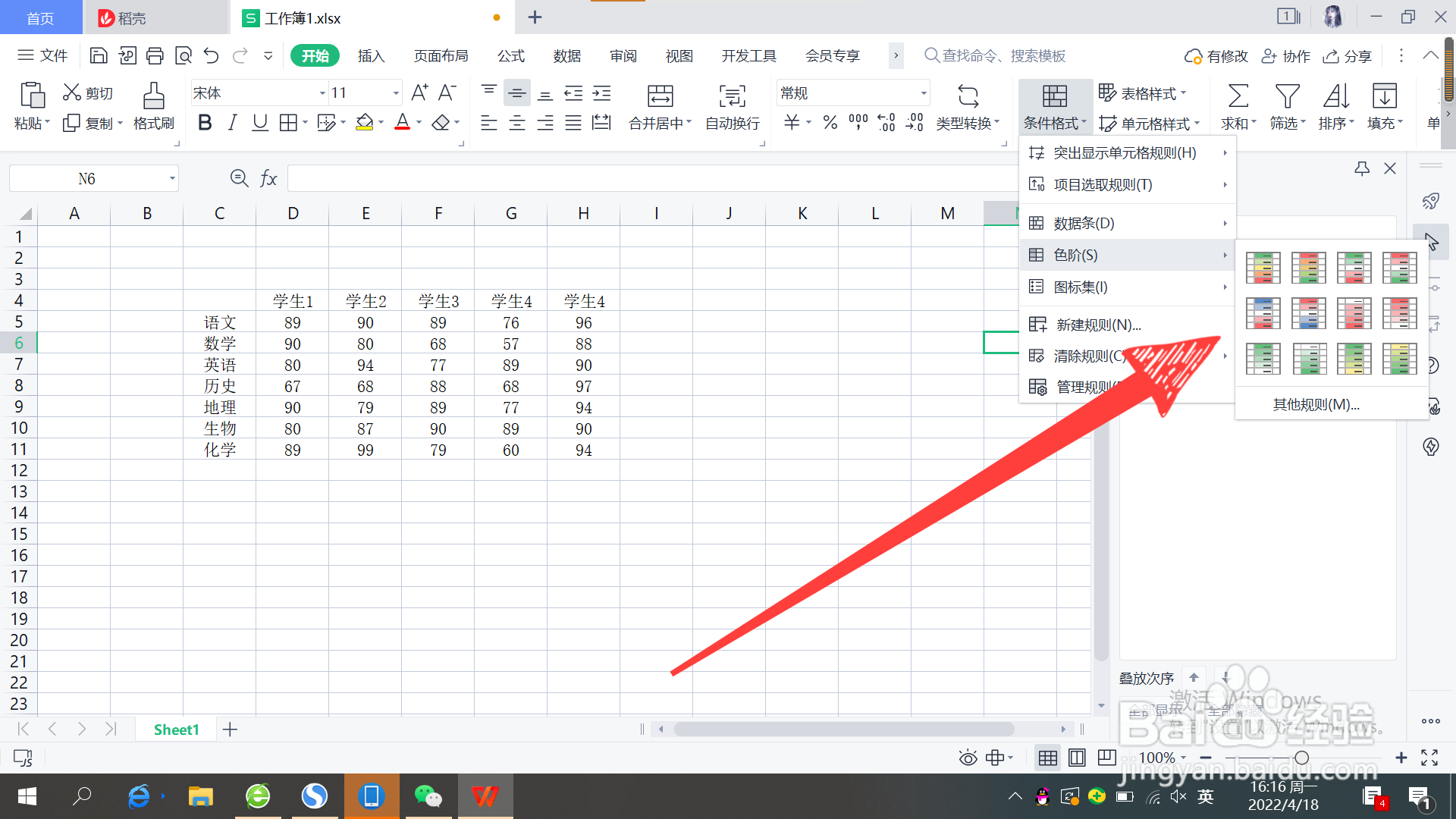Open fill color dropdown arrow

[381, 122]
